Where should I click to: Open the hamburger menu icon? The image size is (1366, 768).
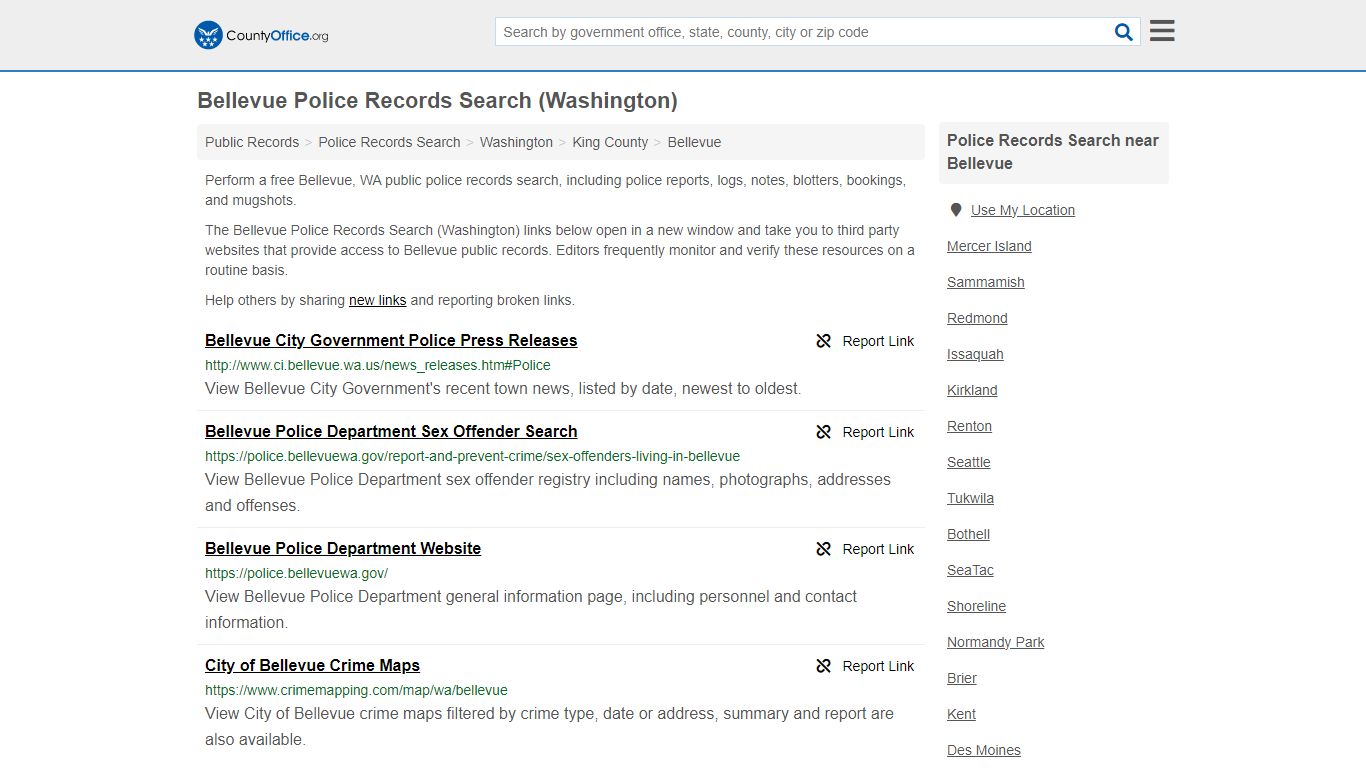[1162, 31]
